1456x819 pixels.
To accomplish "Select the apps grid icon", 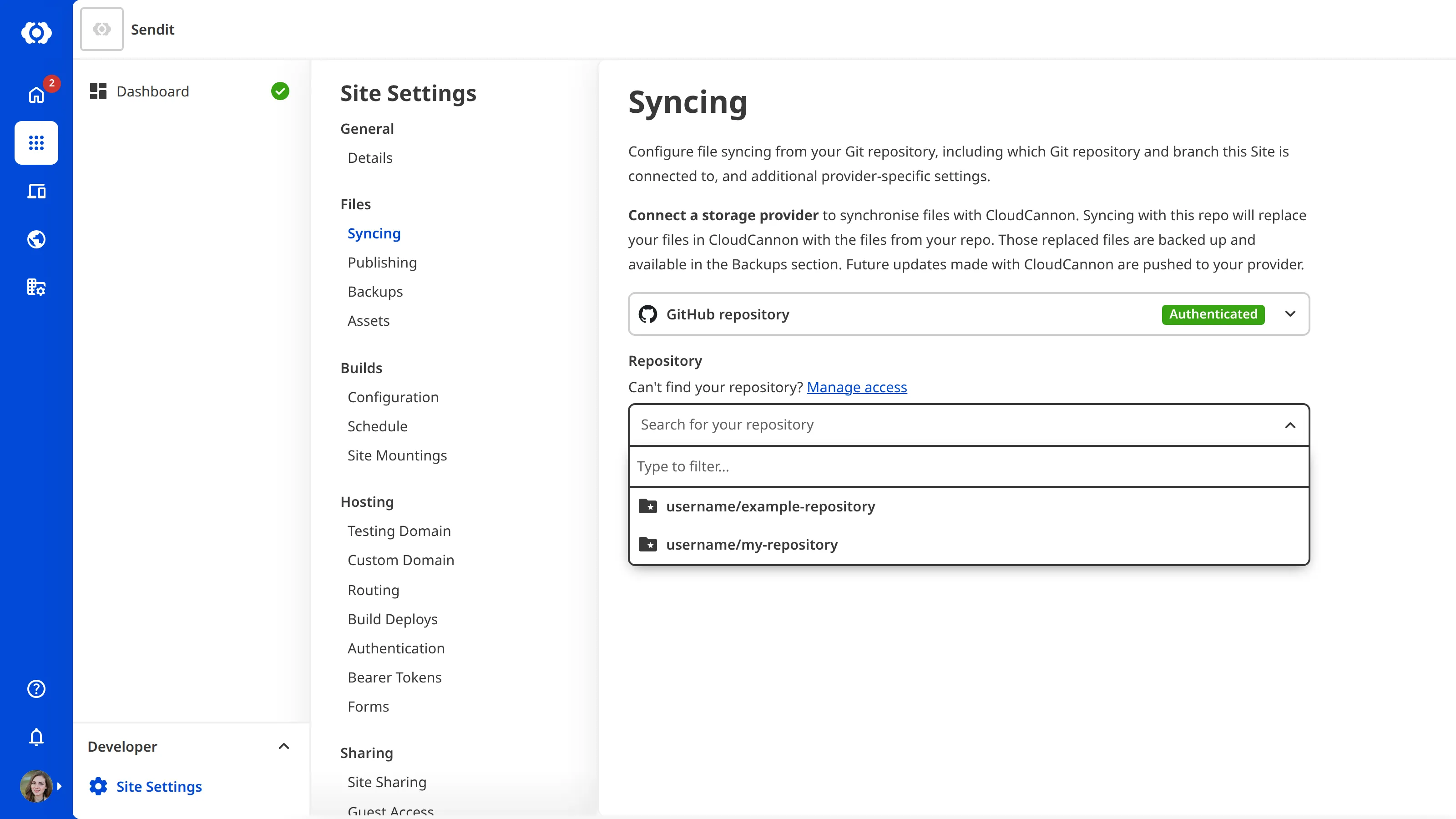I will [36, 143].
